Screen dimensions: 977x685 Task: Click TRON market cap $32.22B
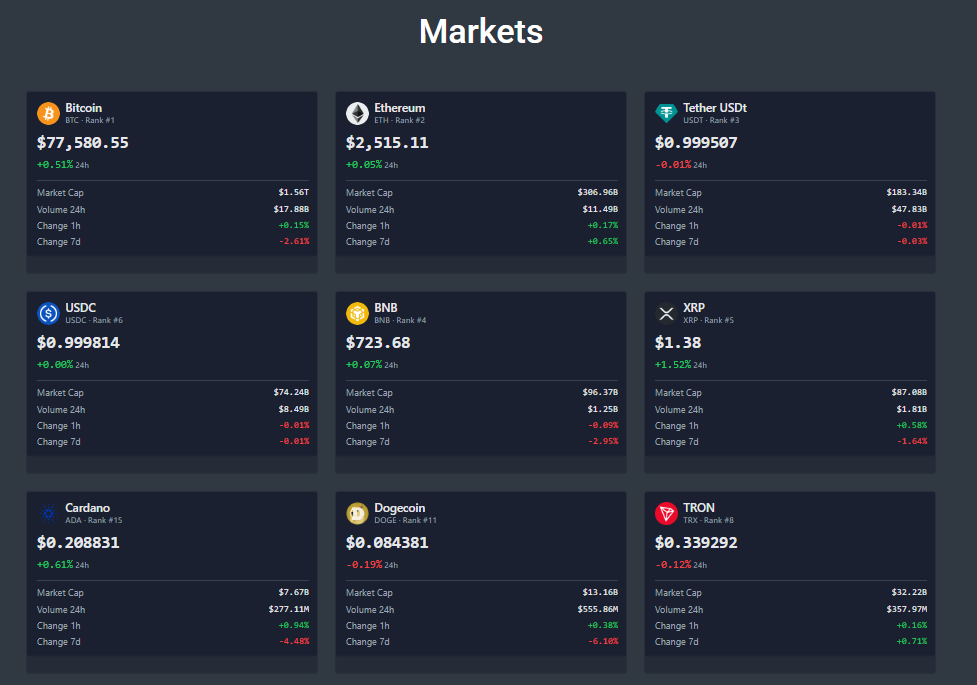(909, 593)
